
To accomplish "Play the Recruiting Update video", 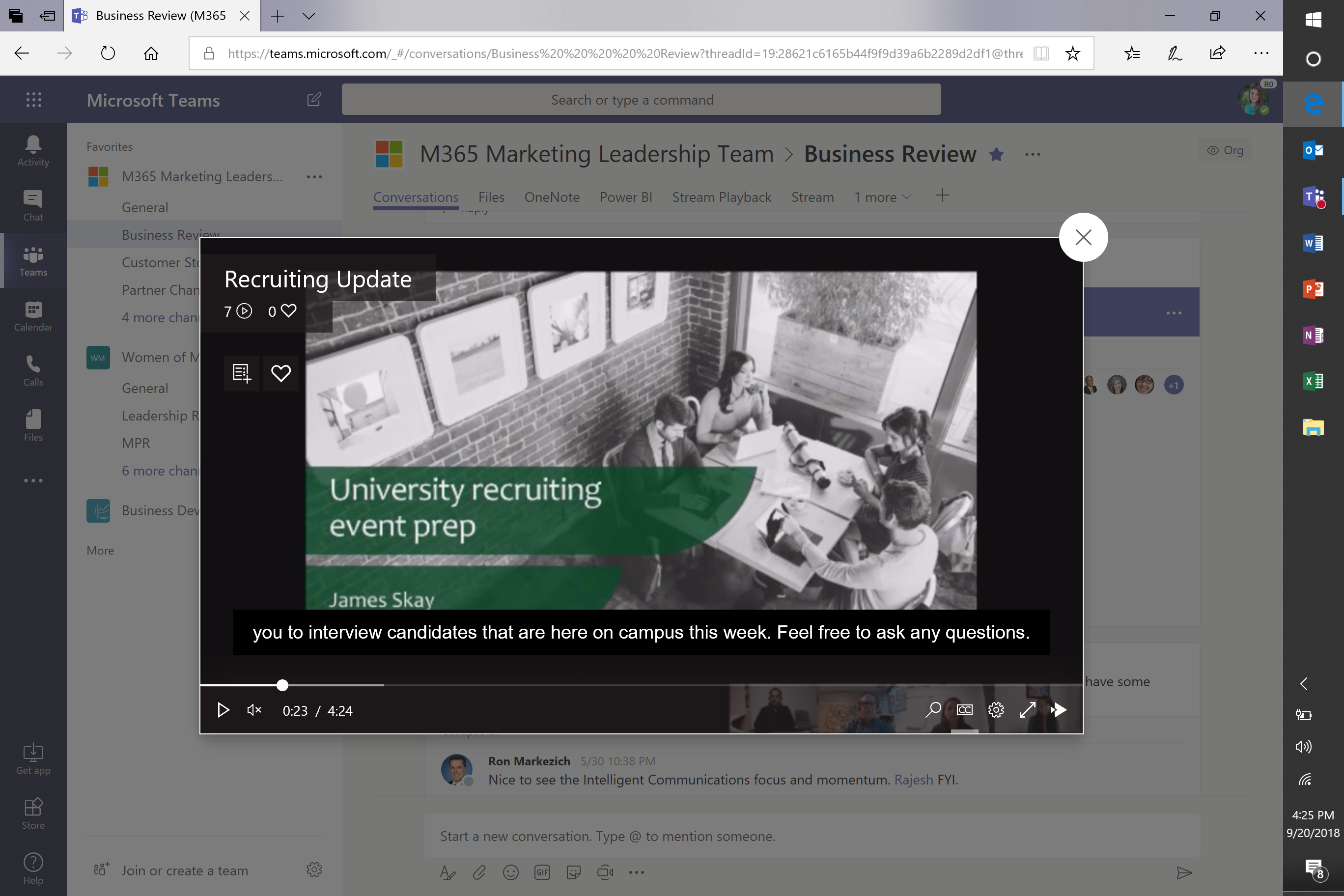I will [x=223, y=710].
